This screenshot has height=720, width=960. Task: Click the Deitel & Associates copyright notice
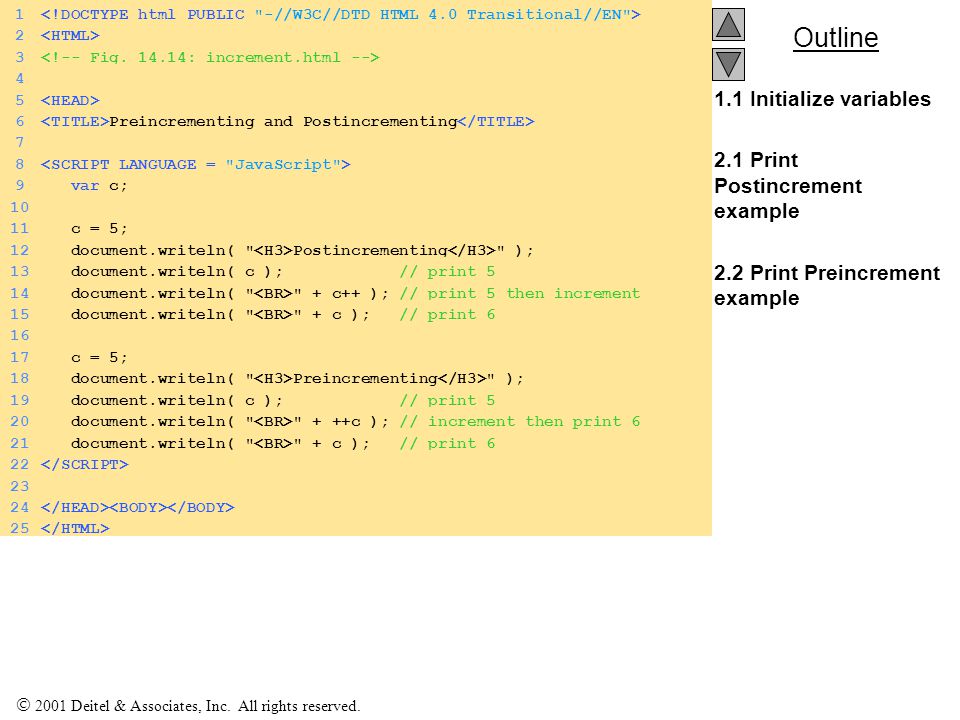click(x=189, y=706)
